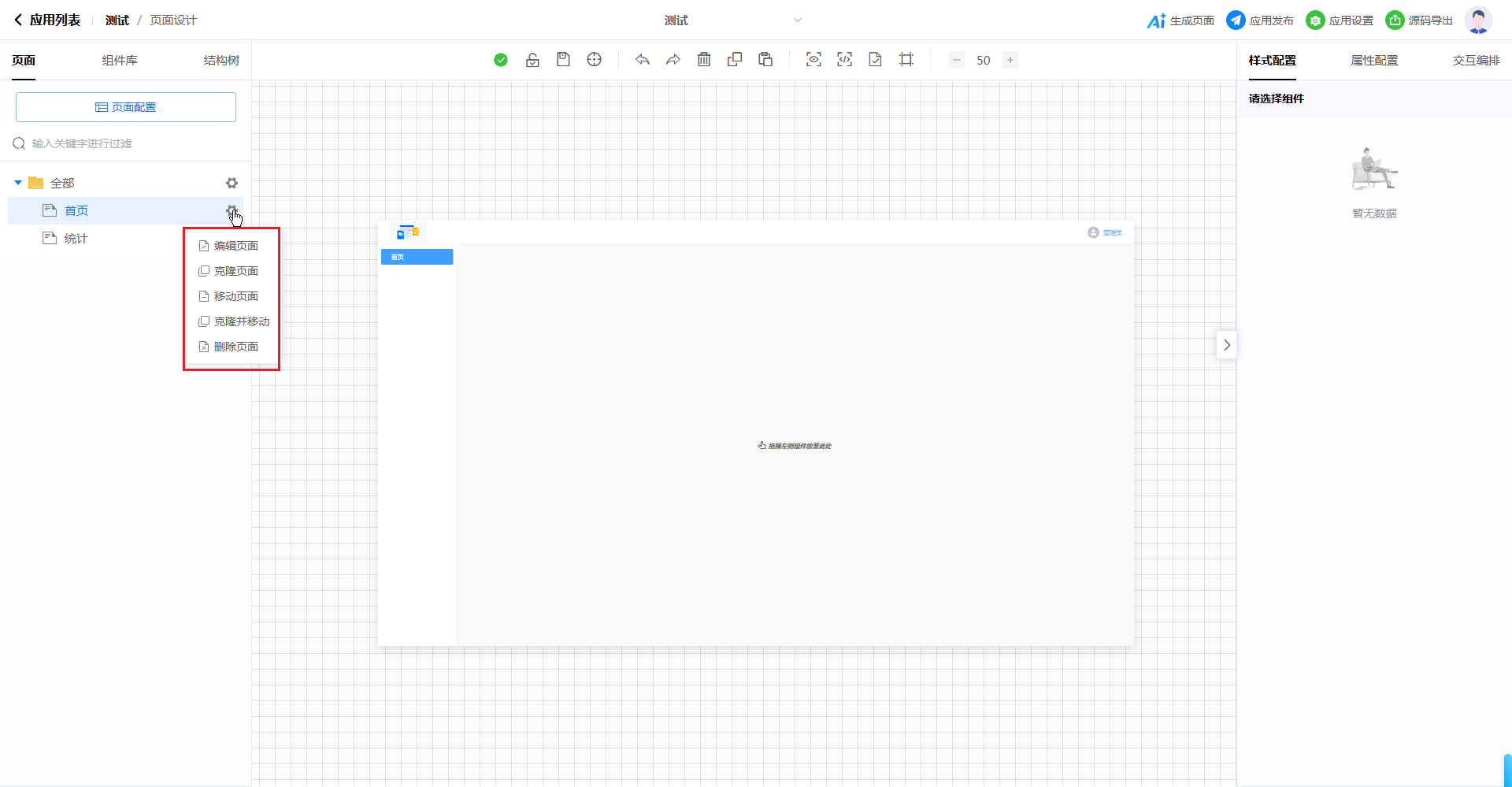Toggle the unlock padlock icon
The height and width of the screenshot is (787, 1512).
pos(532,60)
